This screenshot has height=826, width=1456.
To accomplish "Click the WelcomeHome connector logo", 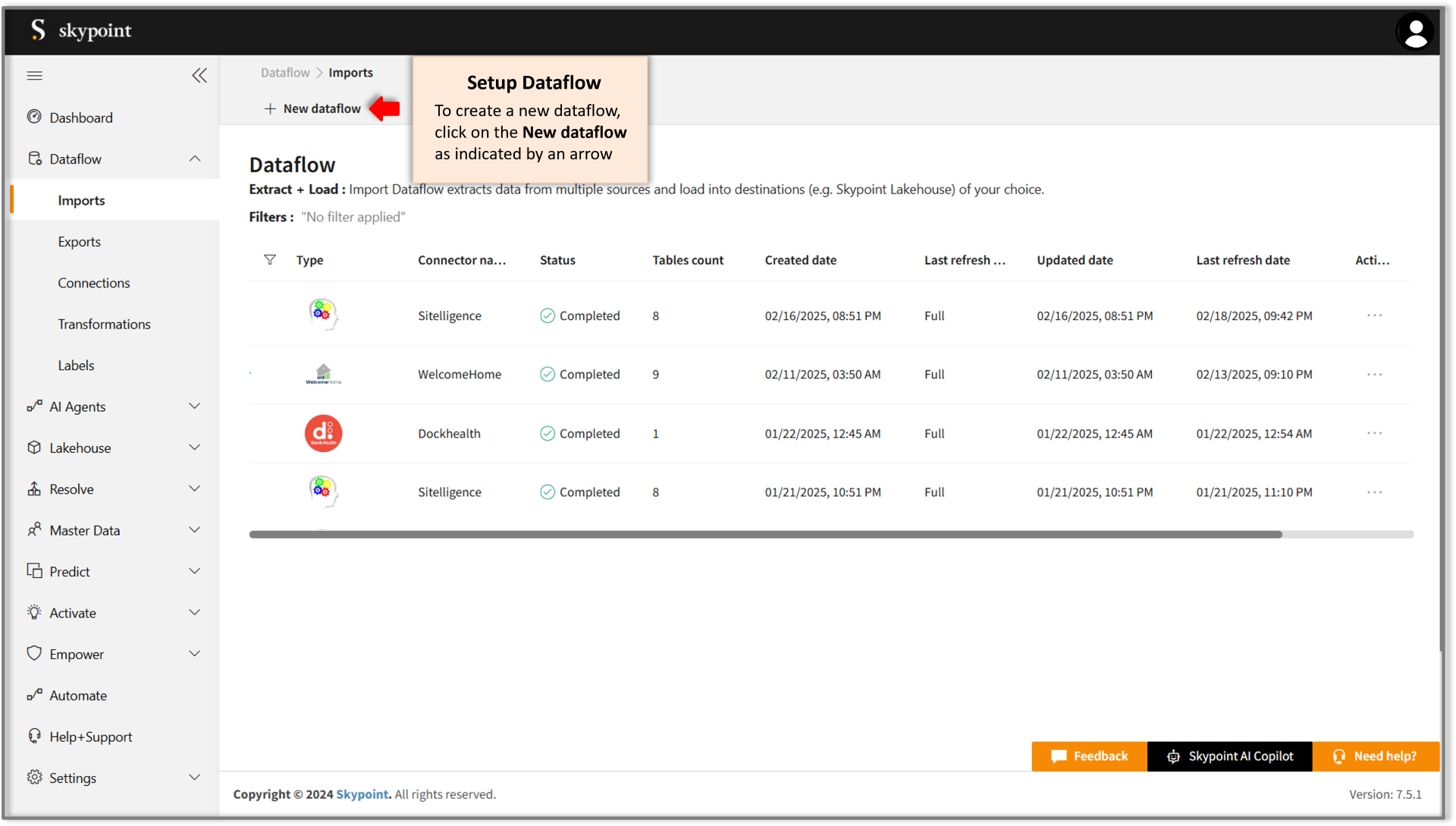I will pos(323,374).
